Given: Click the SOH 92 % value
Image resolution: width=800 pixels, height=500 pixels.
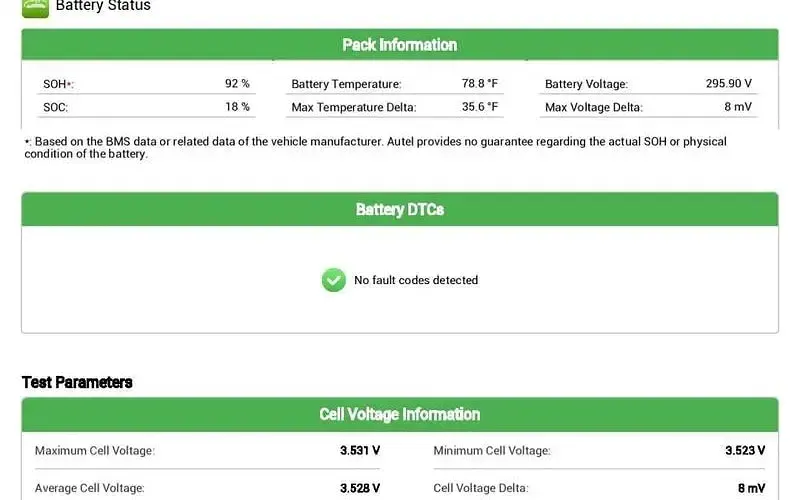Looking at the screenshot, I should click(x=237, y=84).
